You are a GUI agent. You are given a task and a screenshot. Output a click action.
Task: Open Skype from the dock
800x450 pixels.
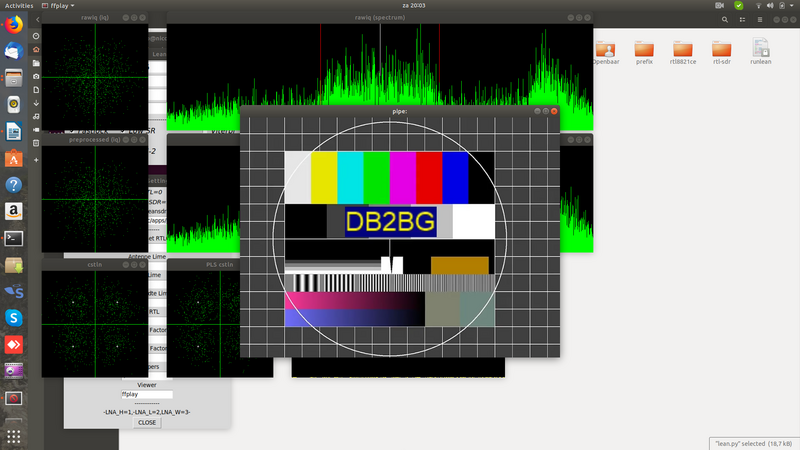(x=14, y=318)
